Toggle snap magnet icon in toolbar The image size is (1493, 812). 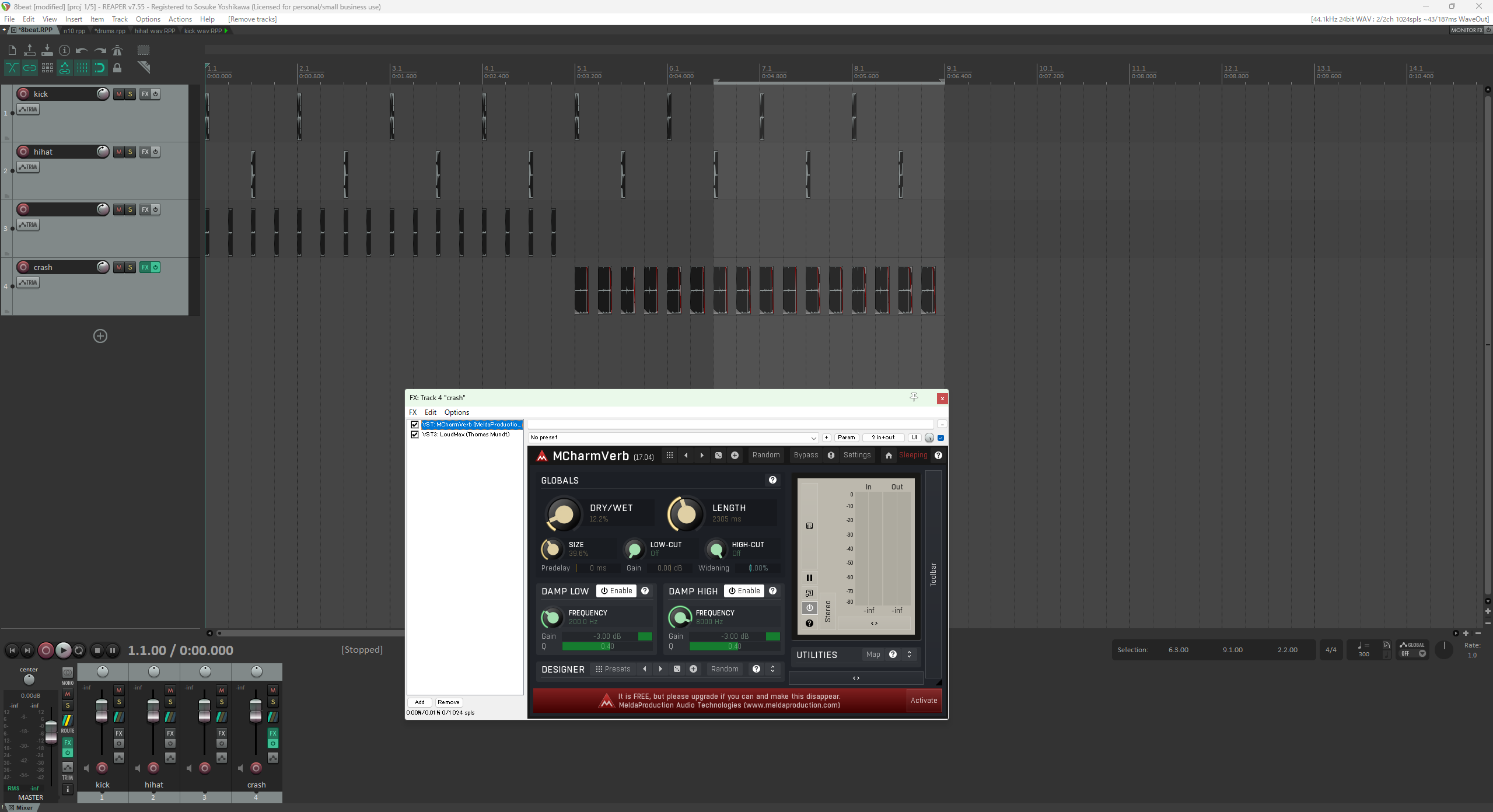(x=100, y=68)
